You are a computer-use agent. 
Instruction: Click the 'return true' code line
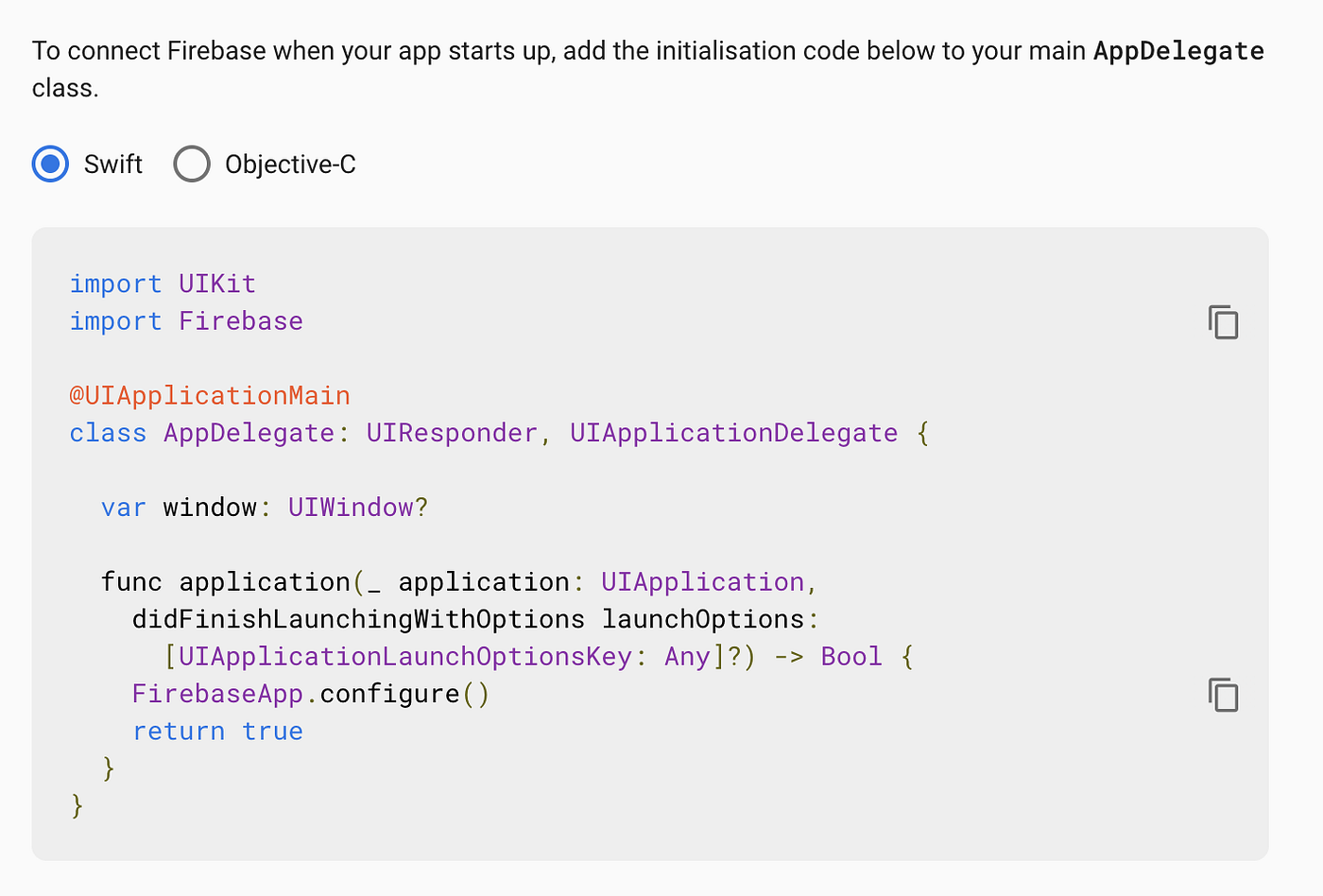217,732
